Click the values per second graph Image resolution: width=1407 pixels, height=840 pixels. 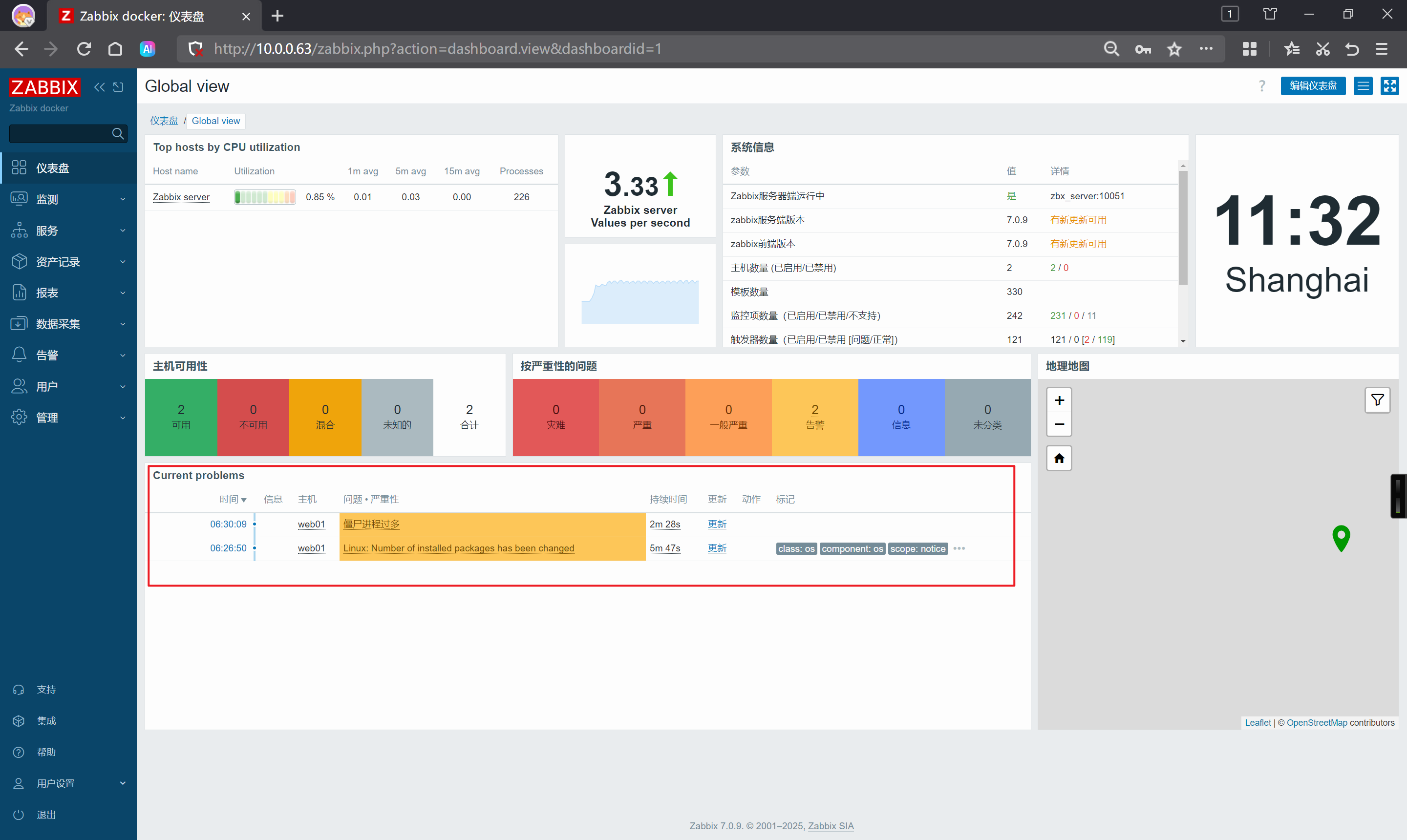(640, 301)
